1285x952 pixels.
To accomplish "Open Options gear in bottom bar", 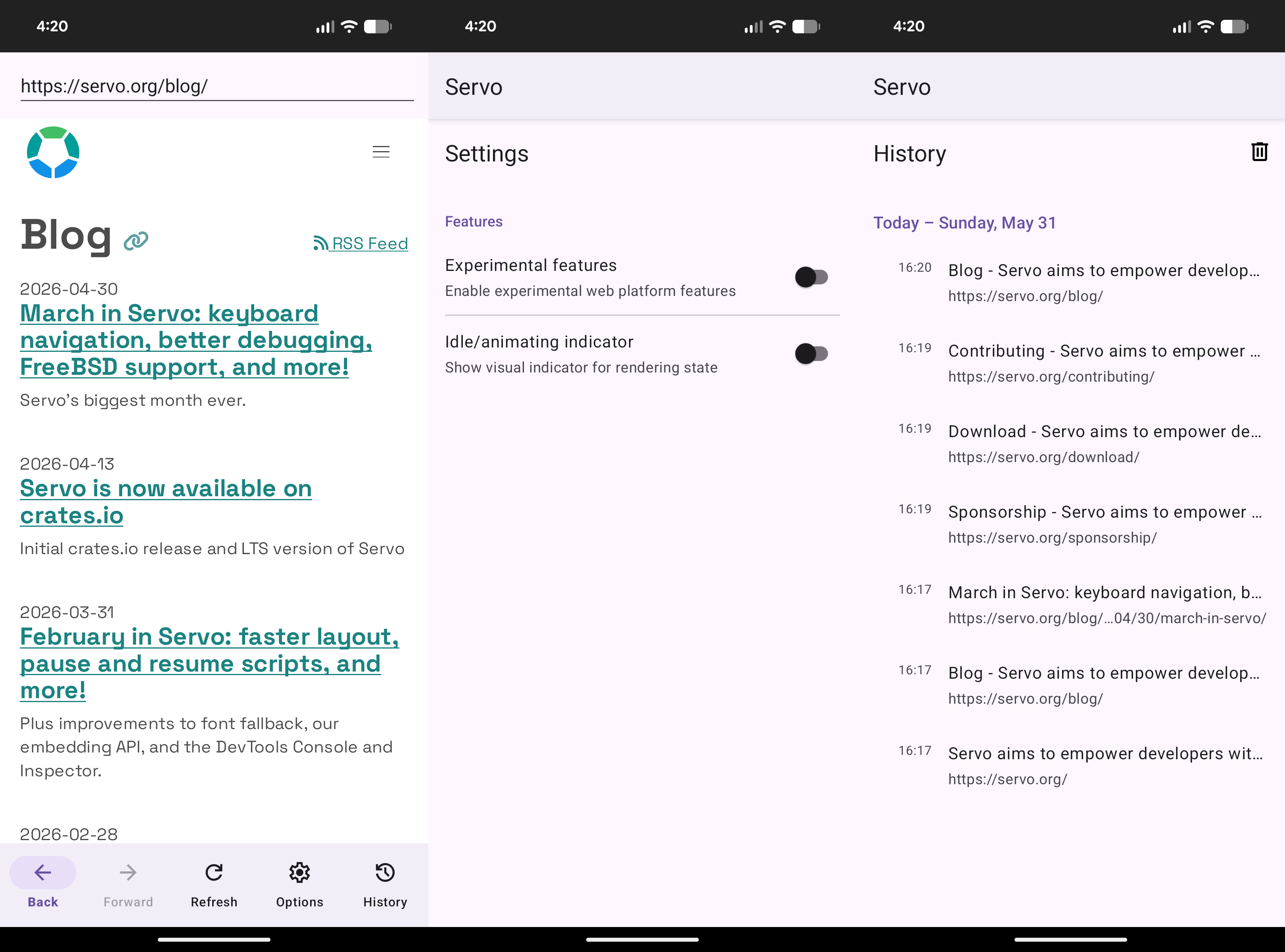I will 300,885.
